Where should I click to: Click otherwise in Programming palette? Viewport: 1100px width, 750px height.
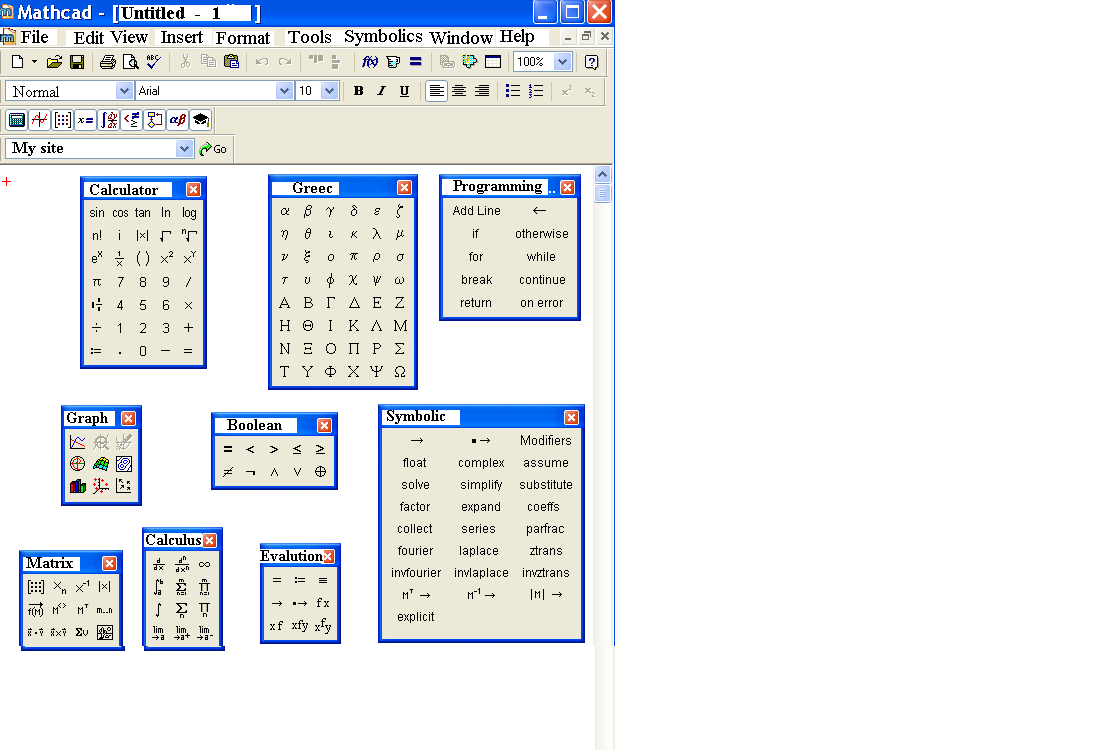pyautogui.click(x=542, y=234)
